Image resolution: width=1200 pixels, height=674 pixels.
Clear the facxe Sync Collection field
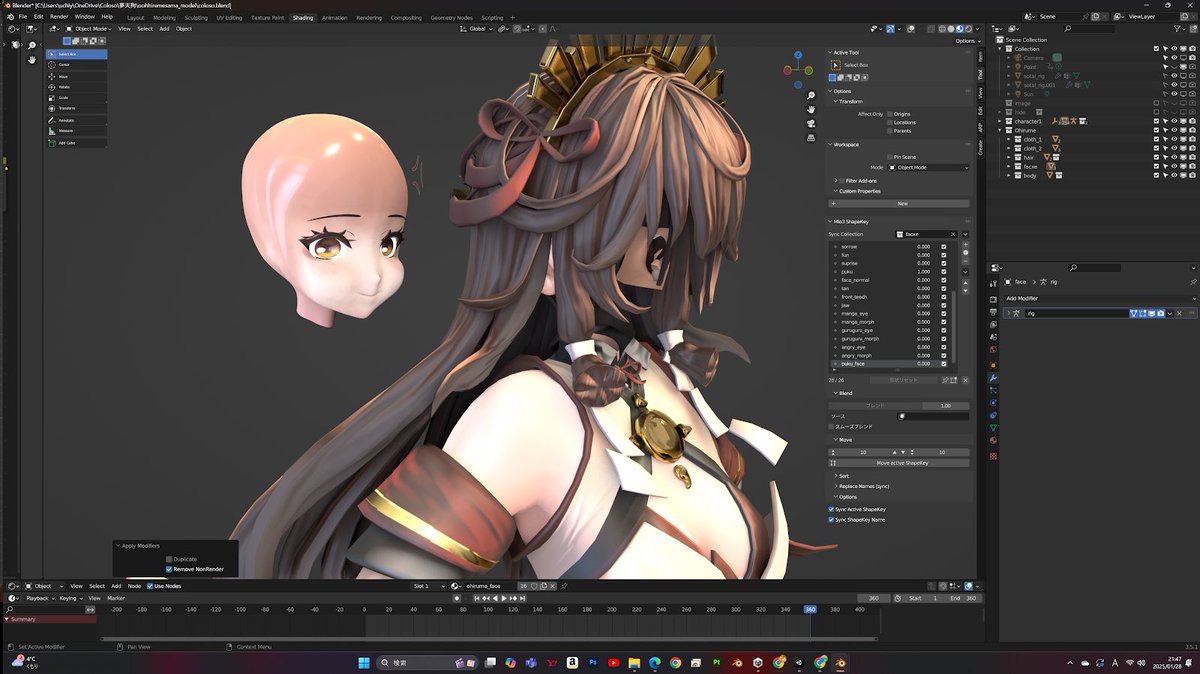(x=952, y=234)
